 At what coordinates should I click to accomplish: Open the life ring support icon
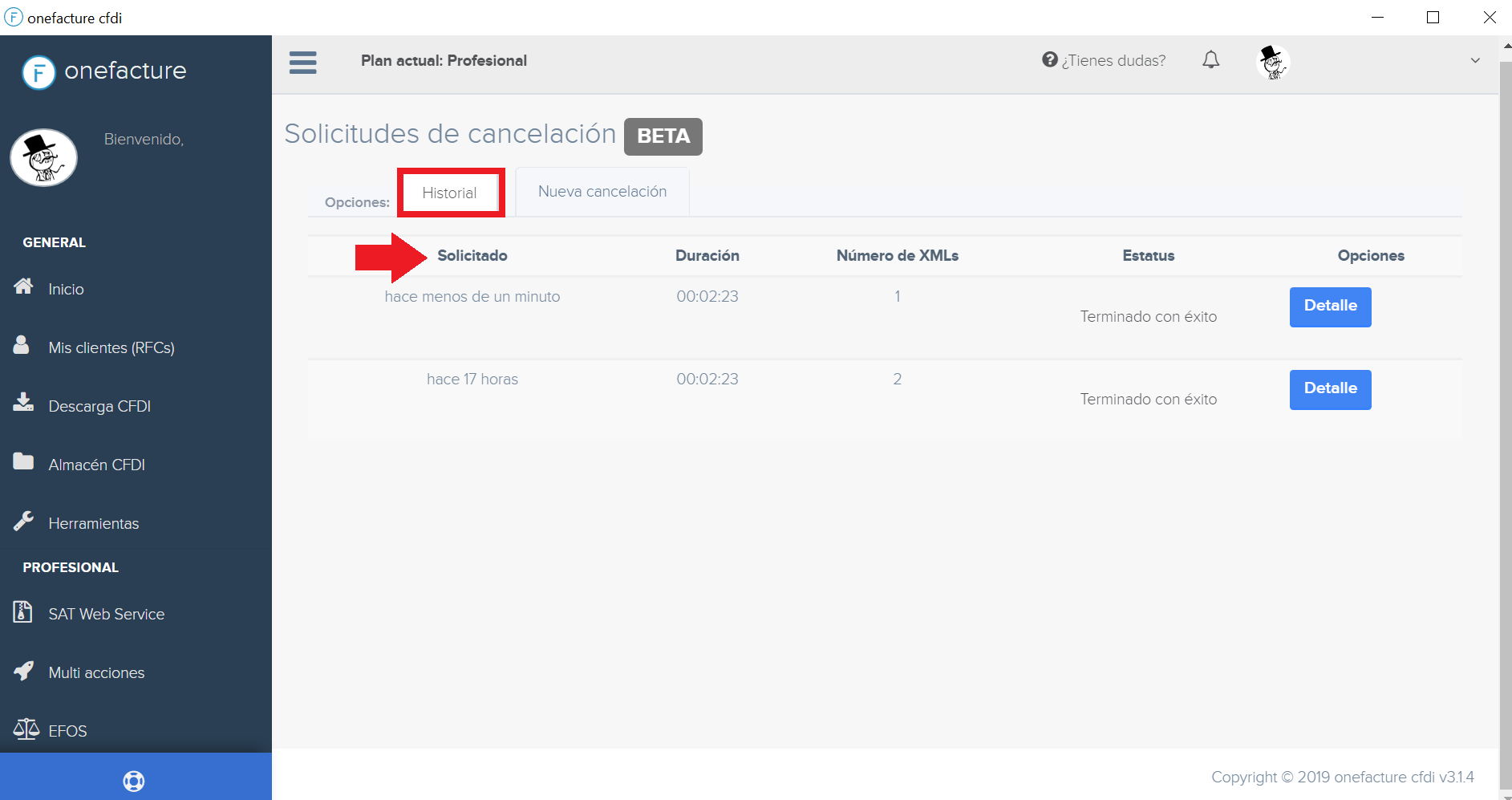[134, 780]
